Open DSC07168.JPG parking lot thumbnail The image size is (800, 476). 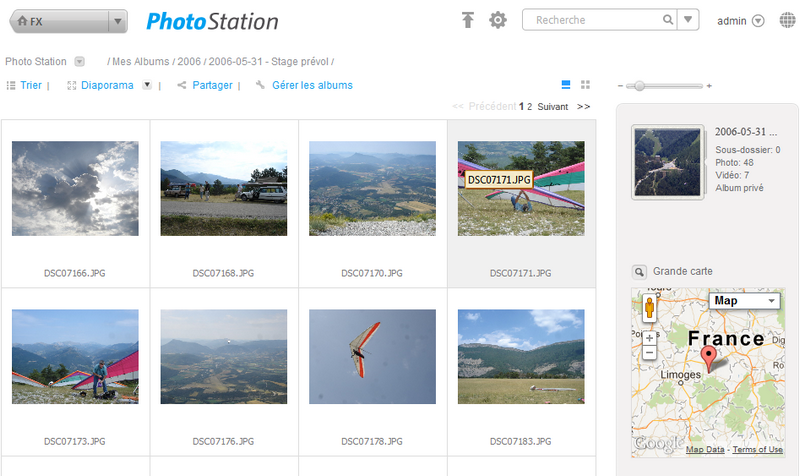coord(223,188)
